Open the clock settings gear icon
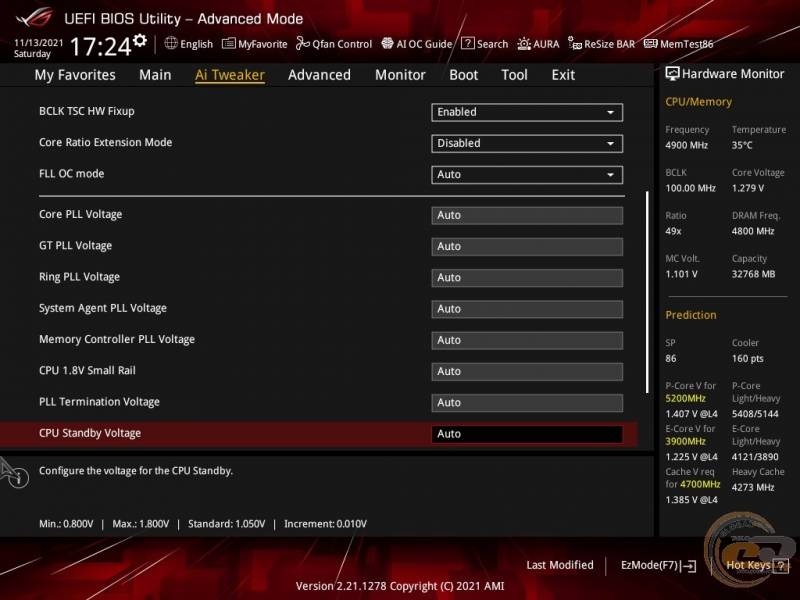This screenshot has height=600, width=800. coord(140,40)
